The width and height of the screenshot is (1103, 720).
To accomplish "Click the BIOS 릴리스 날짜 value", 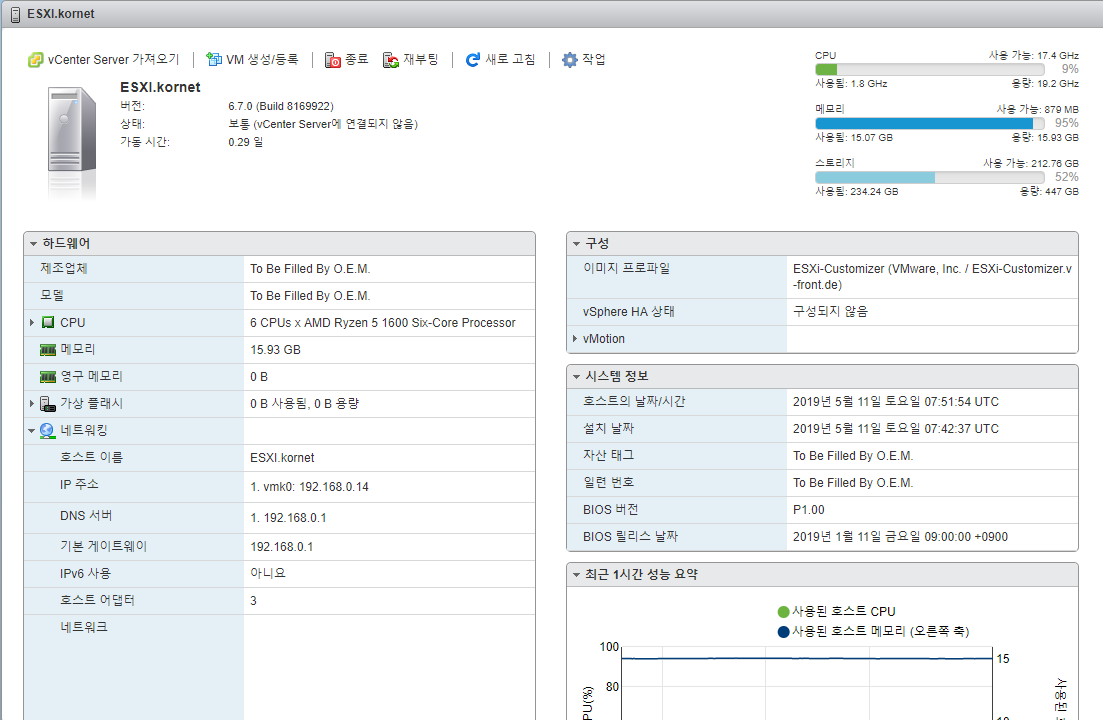I will click(900, 536).
